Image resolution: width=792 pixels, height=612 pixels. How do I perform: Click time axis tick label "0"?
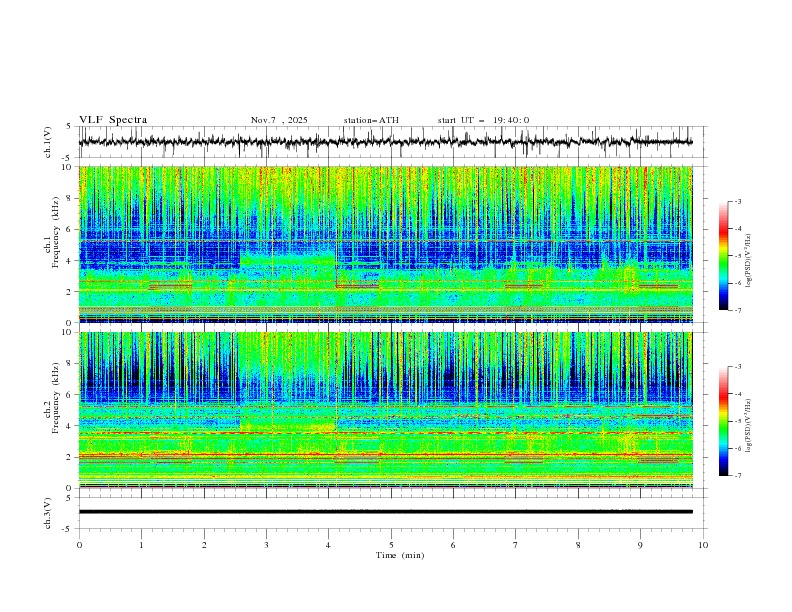pos(79,545)
